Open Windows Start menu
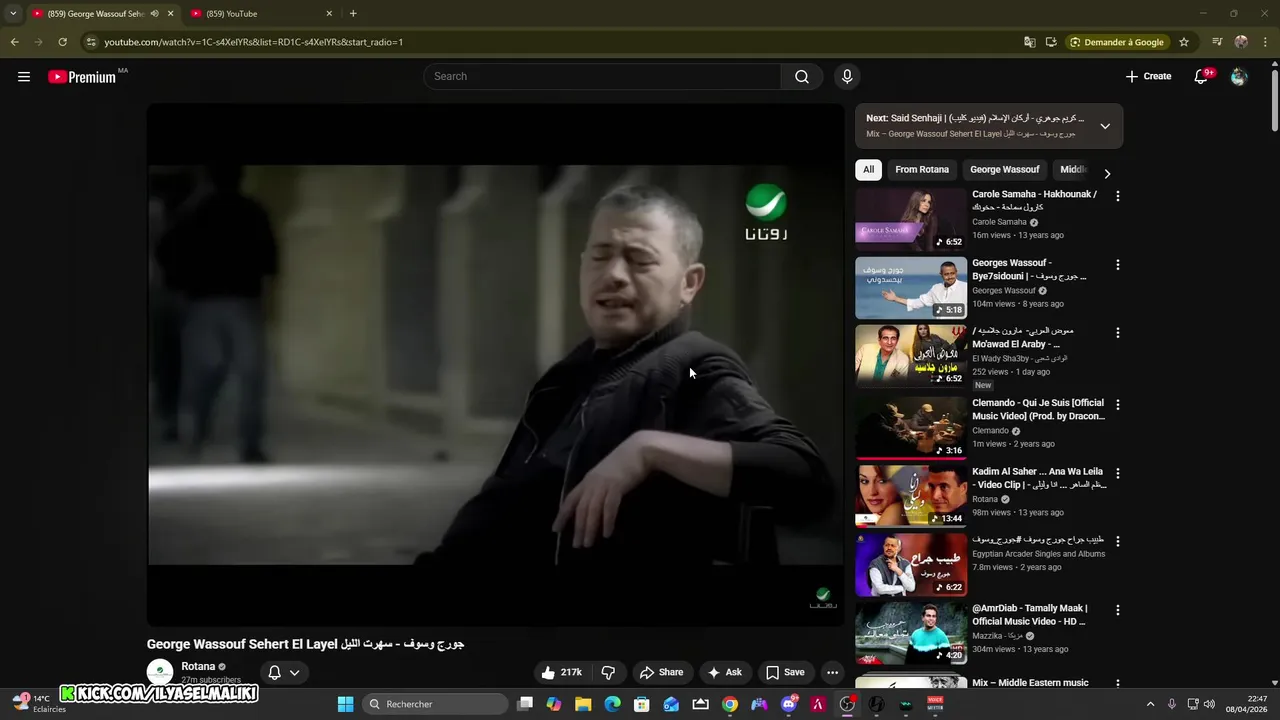1280x720 pixels. pyautogui.click(x=345, y=704)
